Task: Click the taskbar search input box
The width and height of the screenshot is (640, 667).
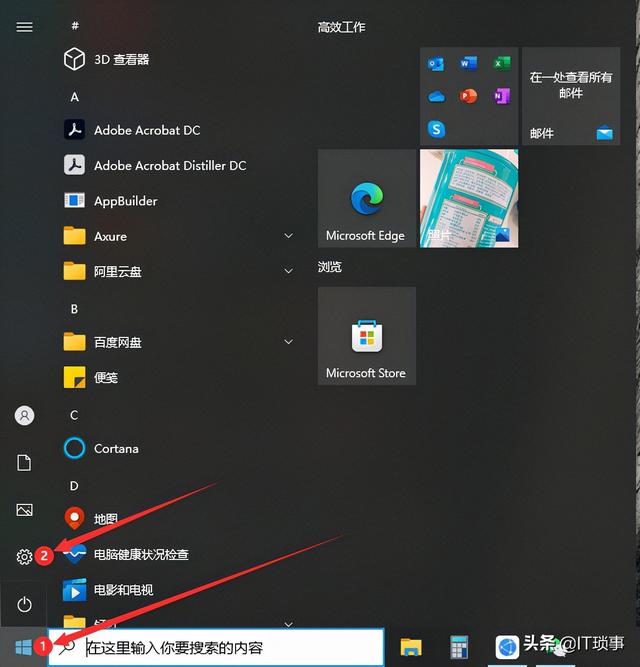Action: [216, 647]
